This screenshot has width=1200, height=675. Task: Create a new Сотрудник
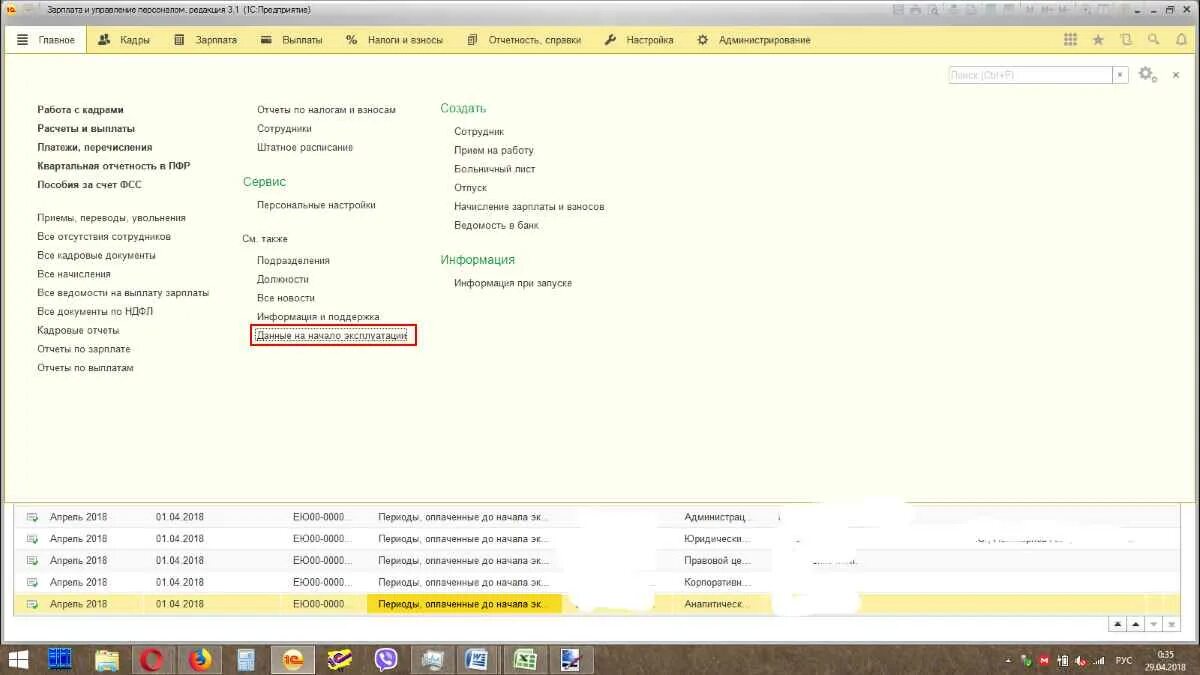(x=479, y=132)
